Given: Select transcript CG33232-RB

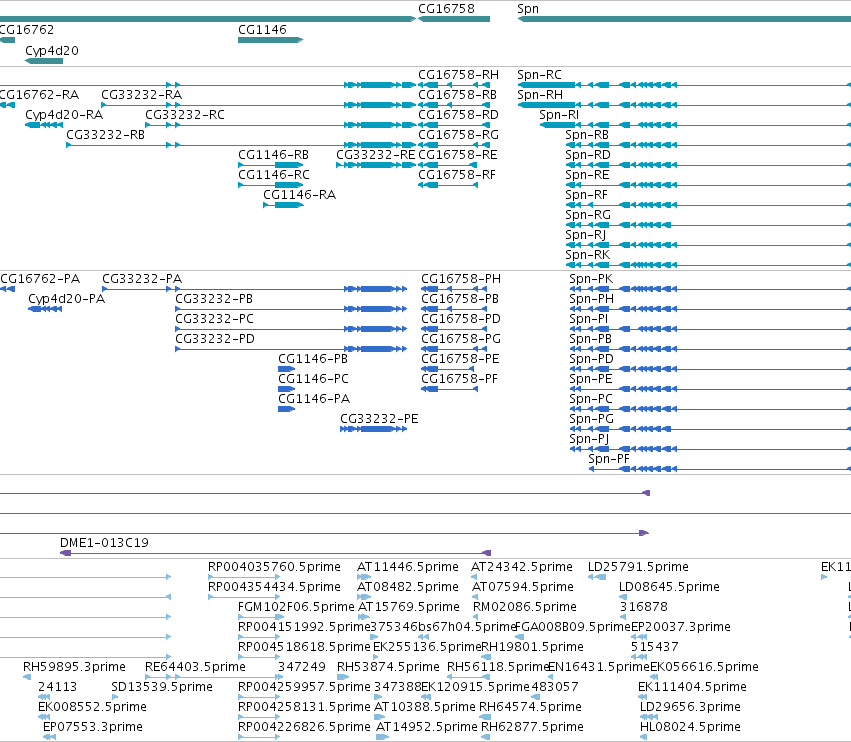Looking at the screenshot, I should point(106,135).
